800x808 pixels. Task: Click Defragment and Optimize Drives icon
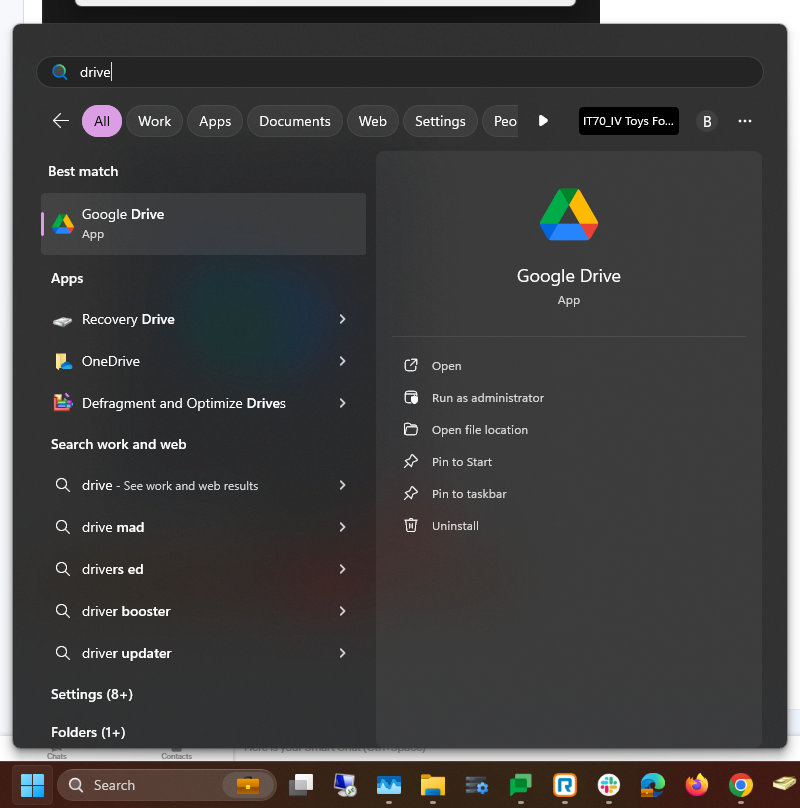click(x=63, y=403)
